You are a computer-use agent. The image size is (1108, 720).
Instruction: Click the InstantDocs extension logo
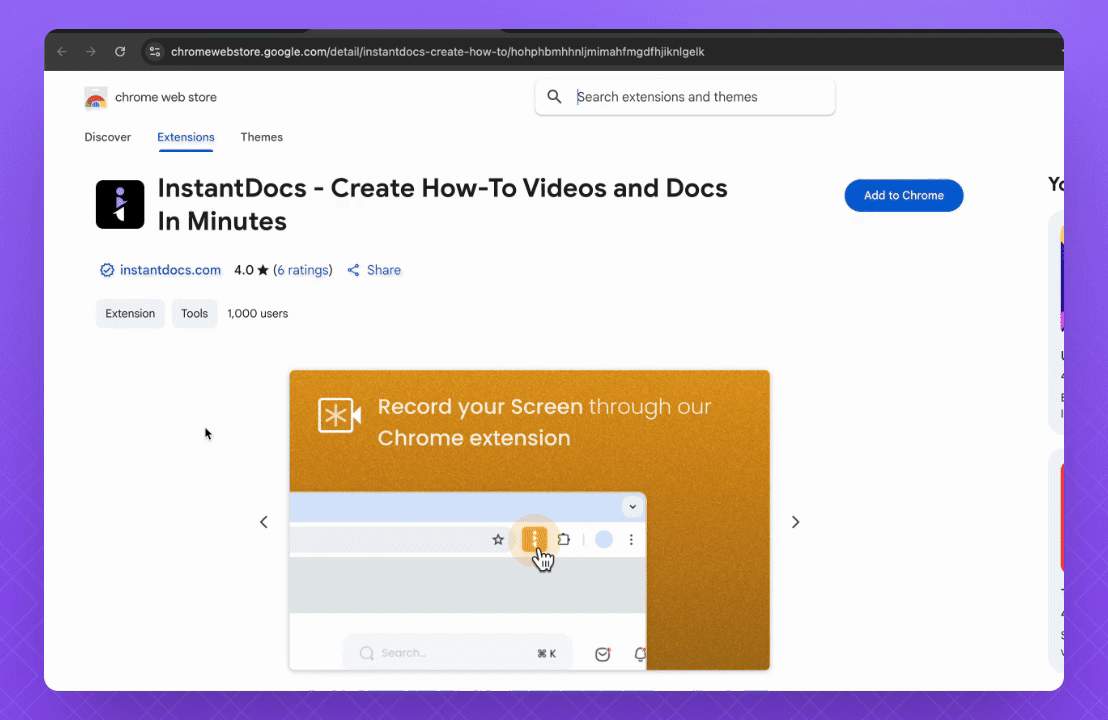(x=120, y=204)
